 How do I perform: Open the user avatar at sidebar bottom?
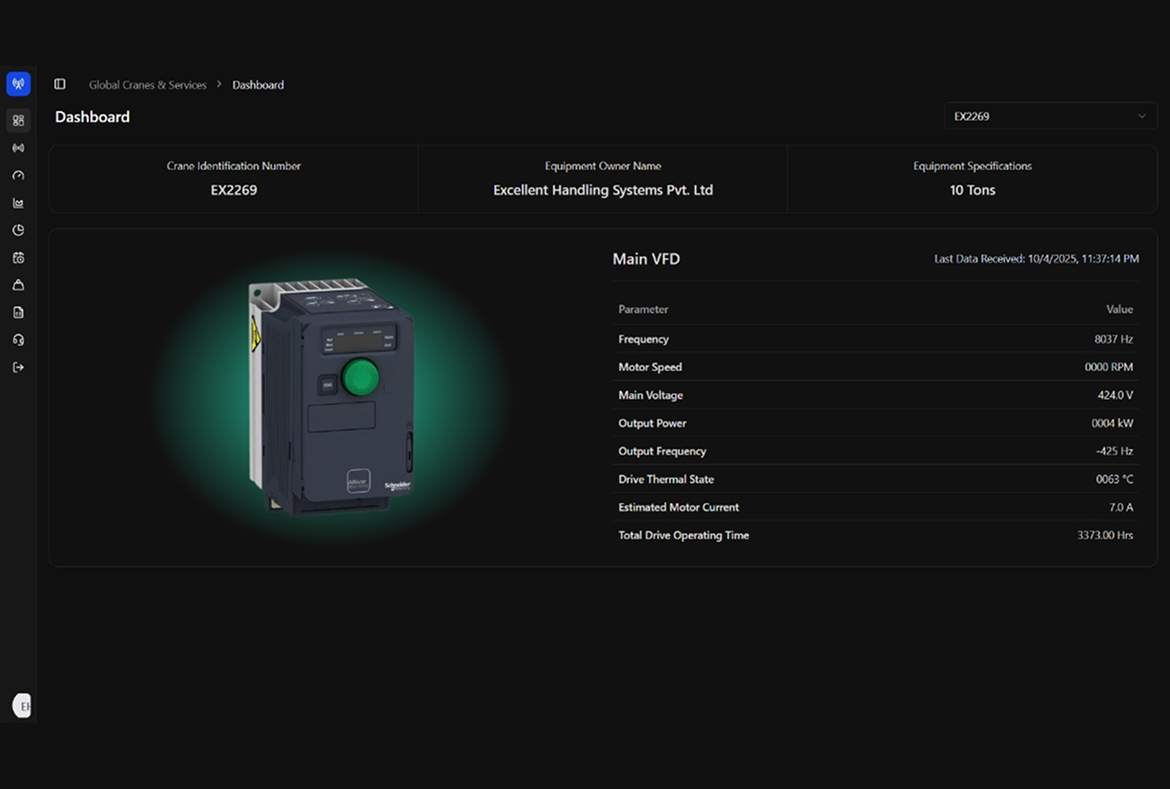(x=22, y=705)
